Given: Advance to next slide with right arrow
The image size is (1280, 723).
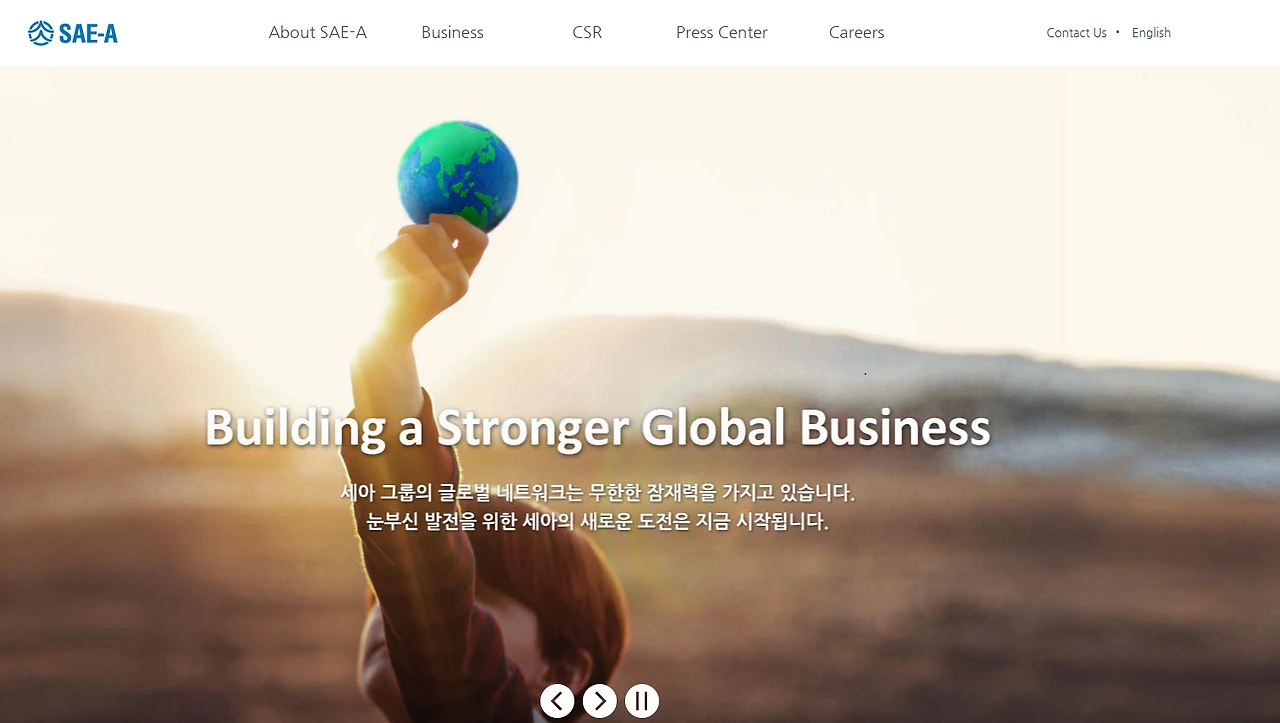Looking at the screenshot, I should [x=600, y=701].
